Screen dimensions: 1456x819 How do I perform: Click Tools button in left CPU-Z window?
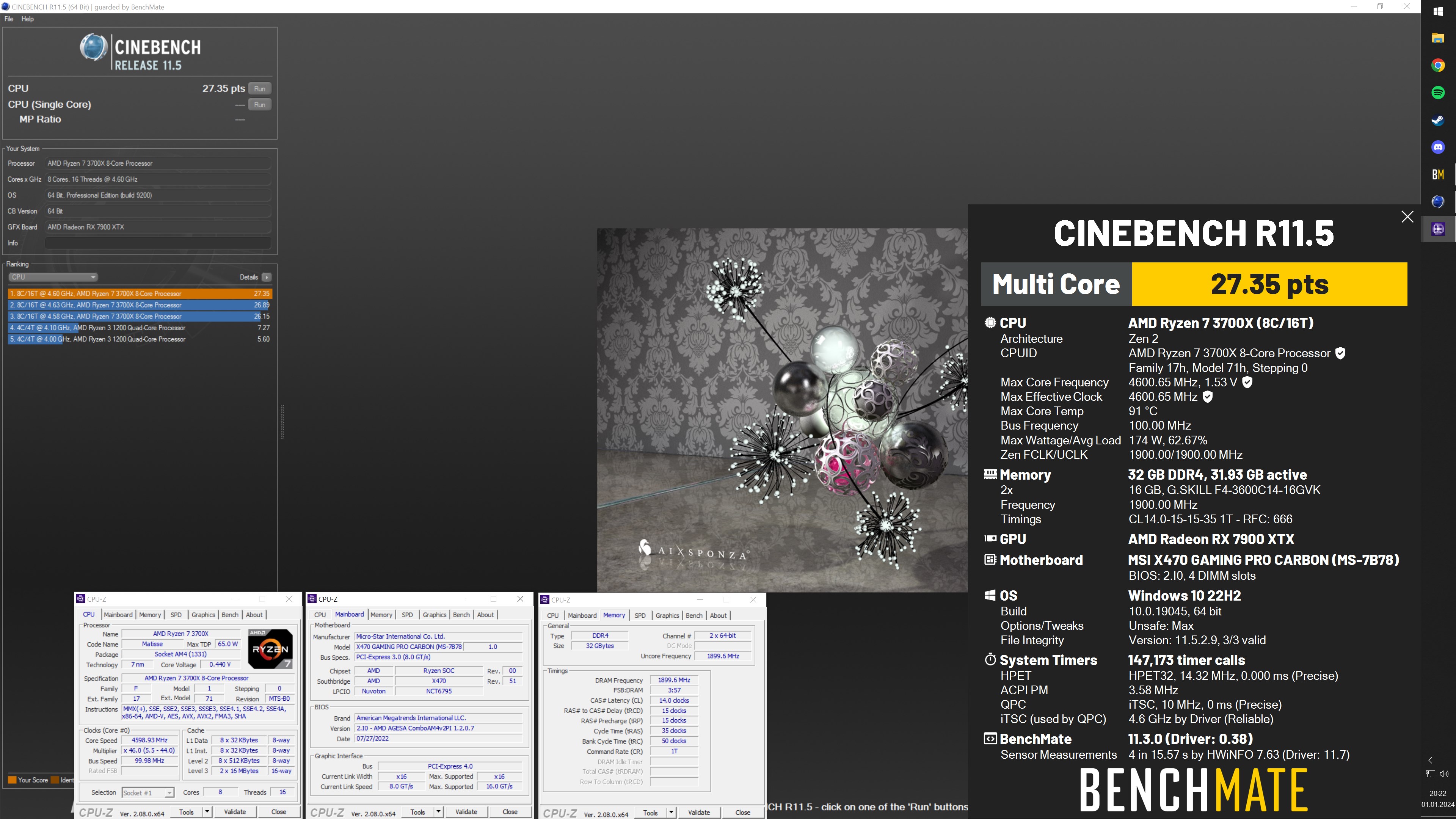coord(187,812)
